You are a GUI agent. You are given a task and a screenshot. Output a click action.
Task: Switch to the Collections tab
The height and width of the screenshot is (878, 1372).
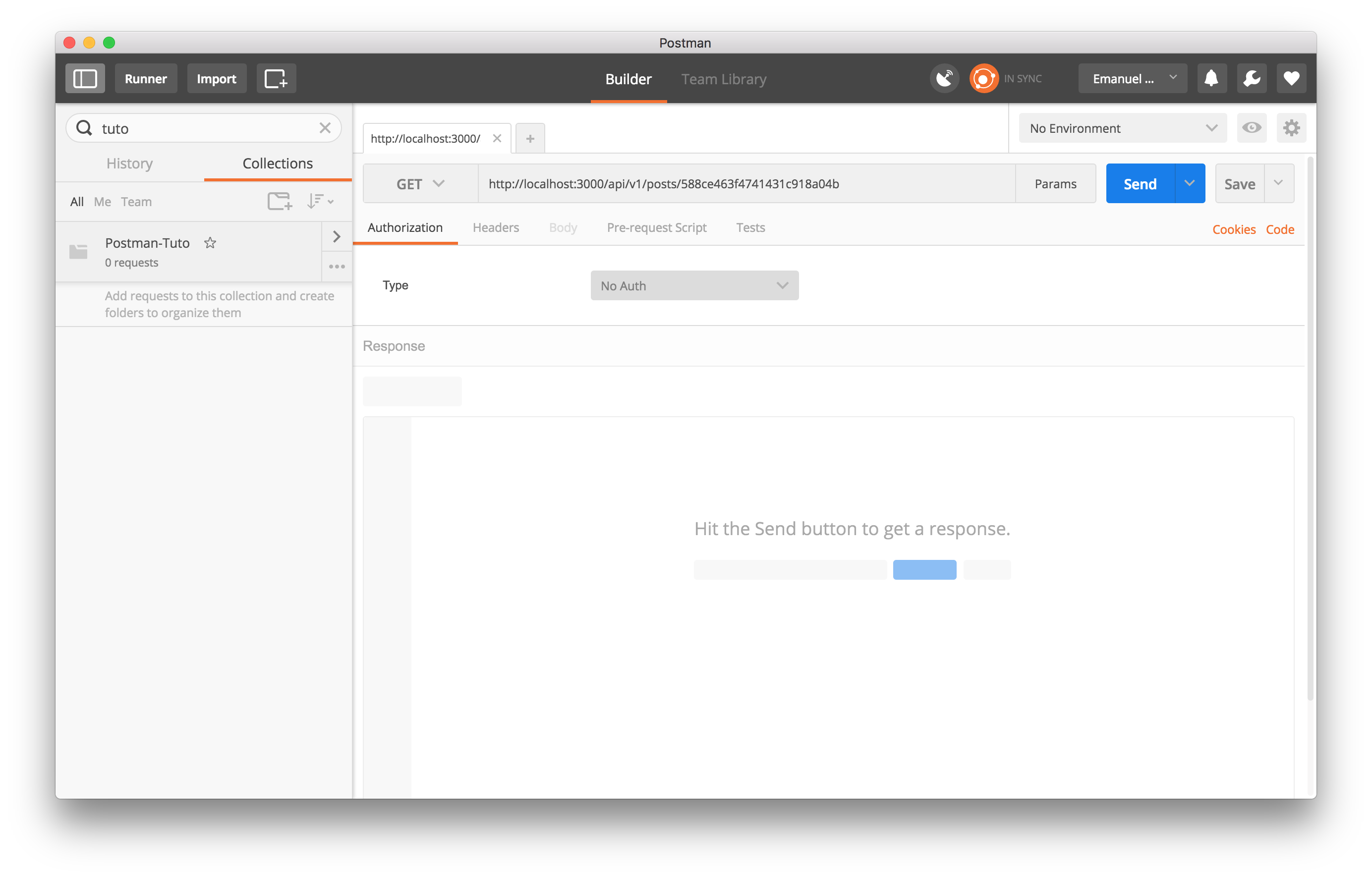[278, 163]
